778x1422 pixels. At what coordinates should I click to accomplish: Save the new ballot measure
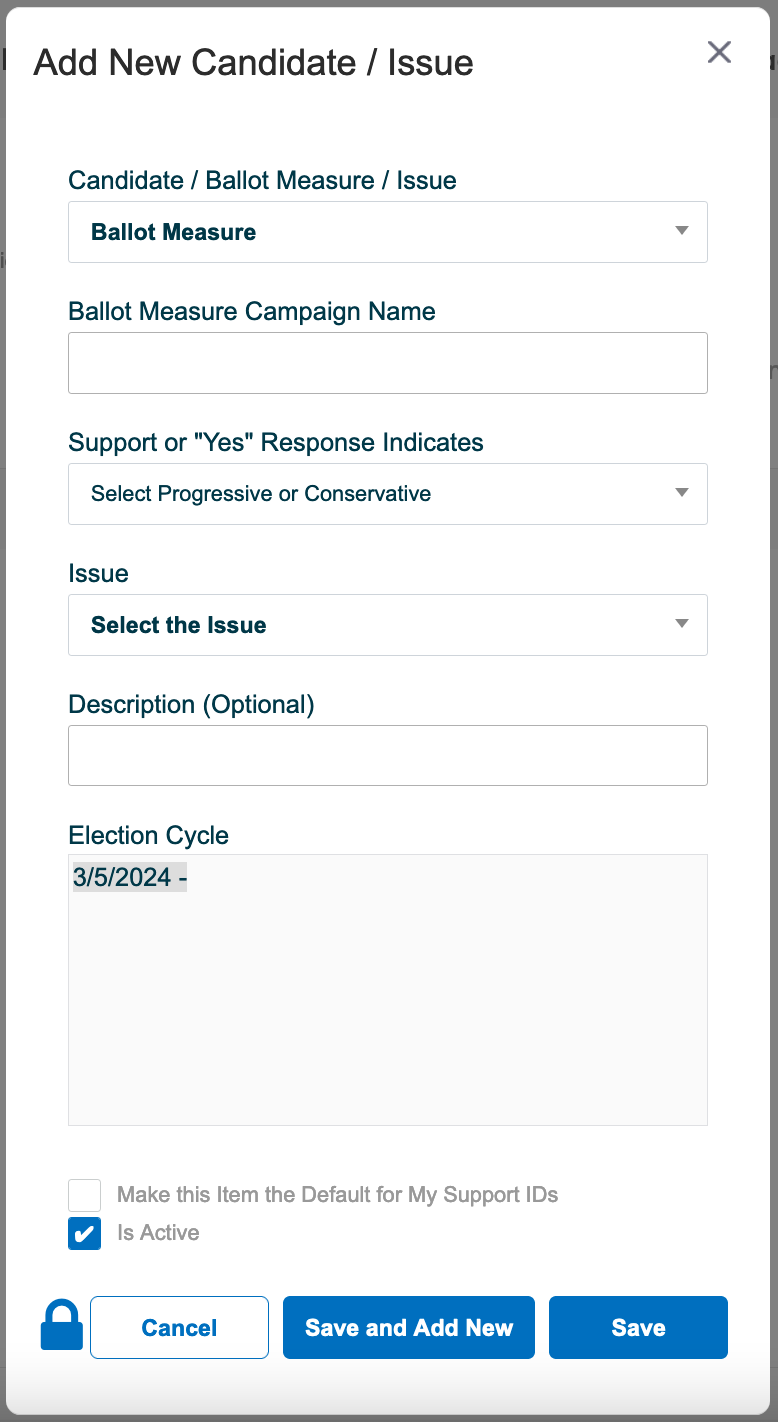pyautogui.click(x=638, y=1328)
